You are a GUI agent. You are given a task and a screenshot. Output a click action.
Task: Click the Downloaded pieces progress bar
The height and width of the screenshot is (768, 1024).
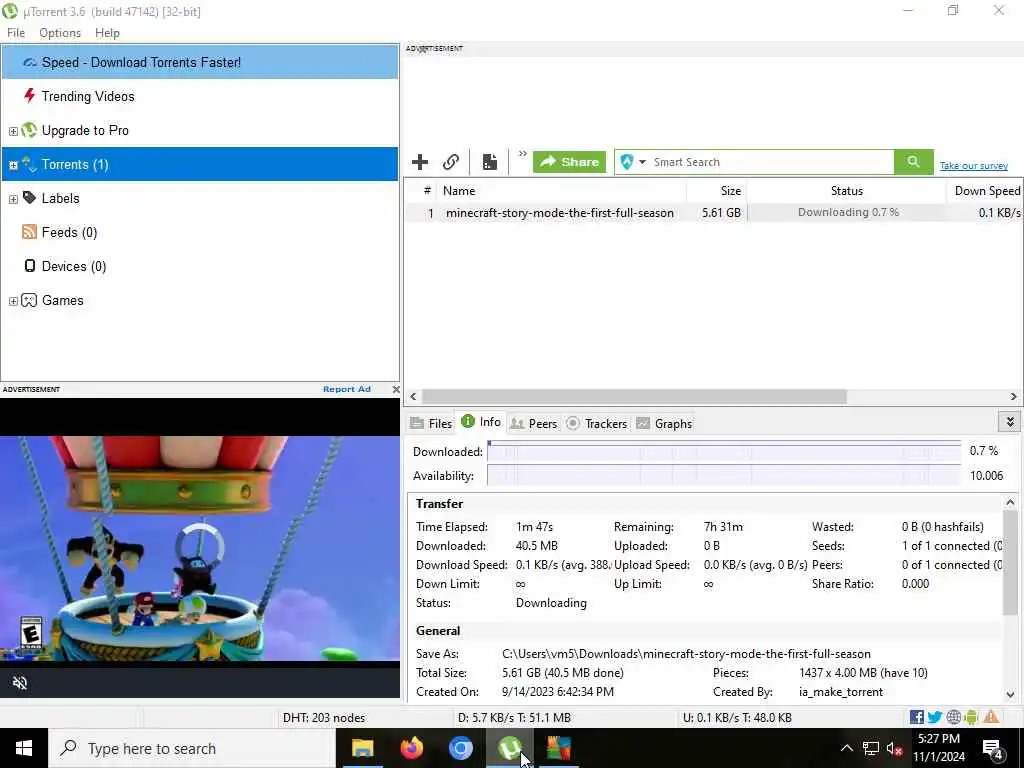pyautogui.click(x=724, y=451)
